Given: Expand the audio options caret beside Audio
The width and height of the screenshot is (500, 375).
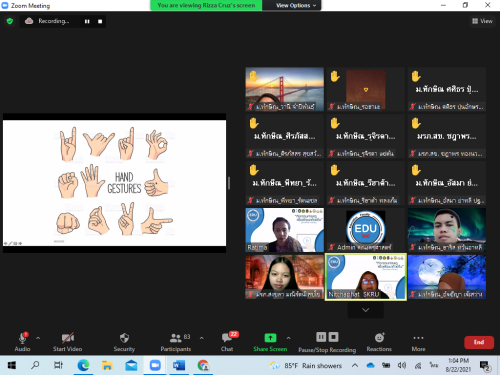Looking at the screenshot, I should coord(38,338).
